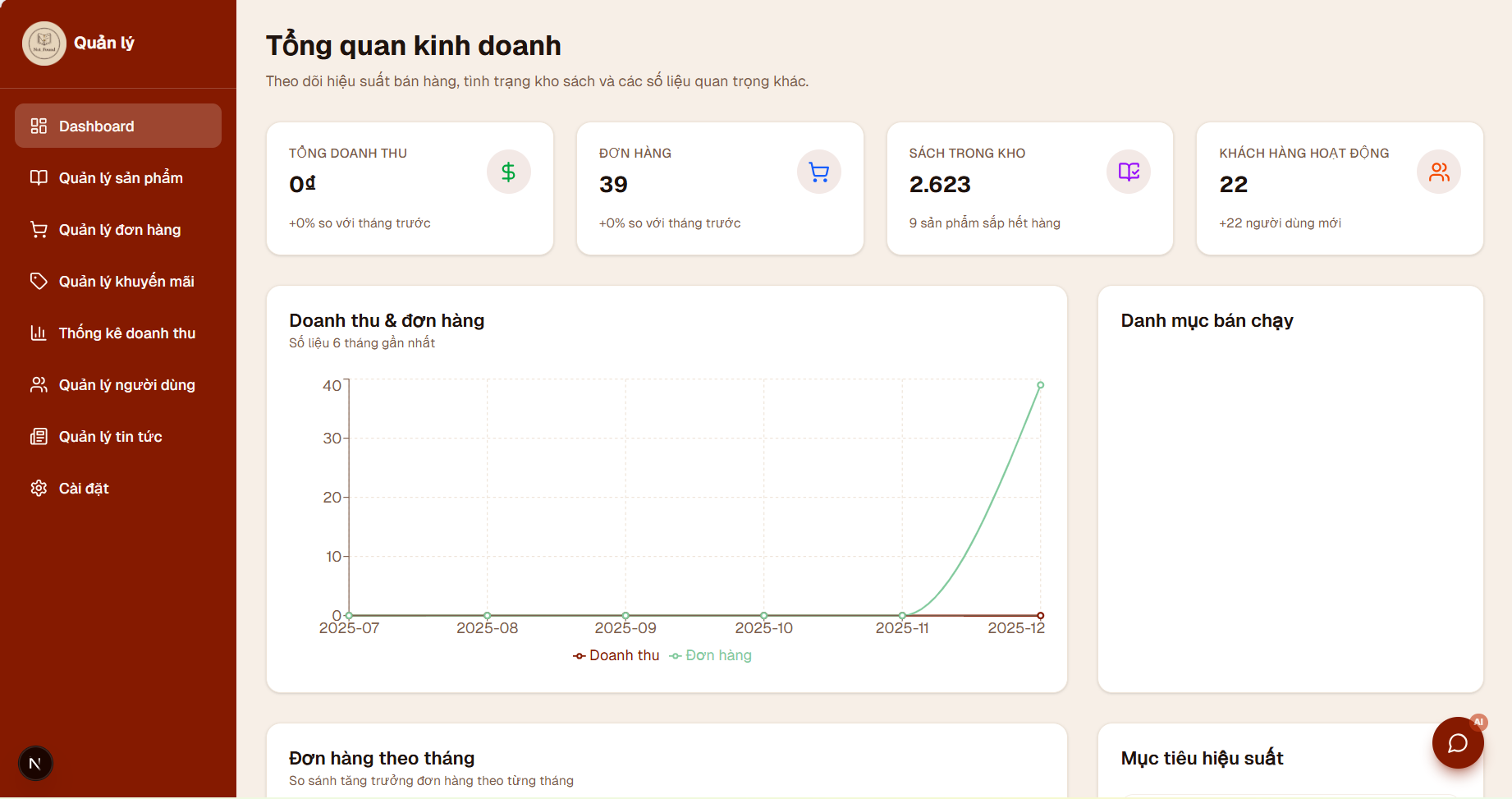Toggle the Doanh thu series in the chart legend
The image size is (1512, 799).
616,655
